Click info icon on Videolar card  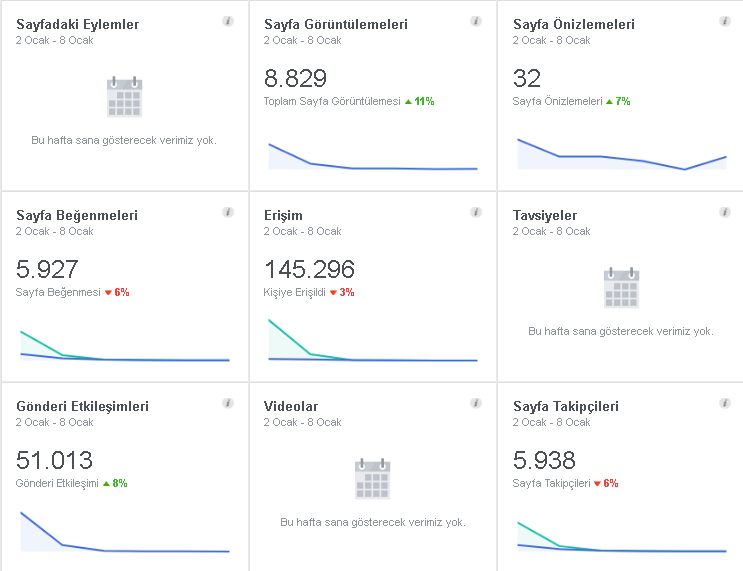[476, 403]
